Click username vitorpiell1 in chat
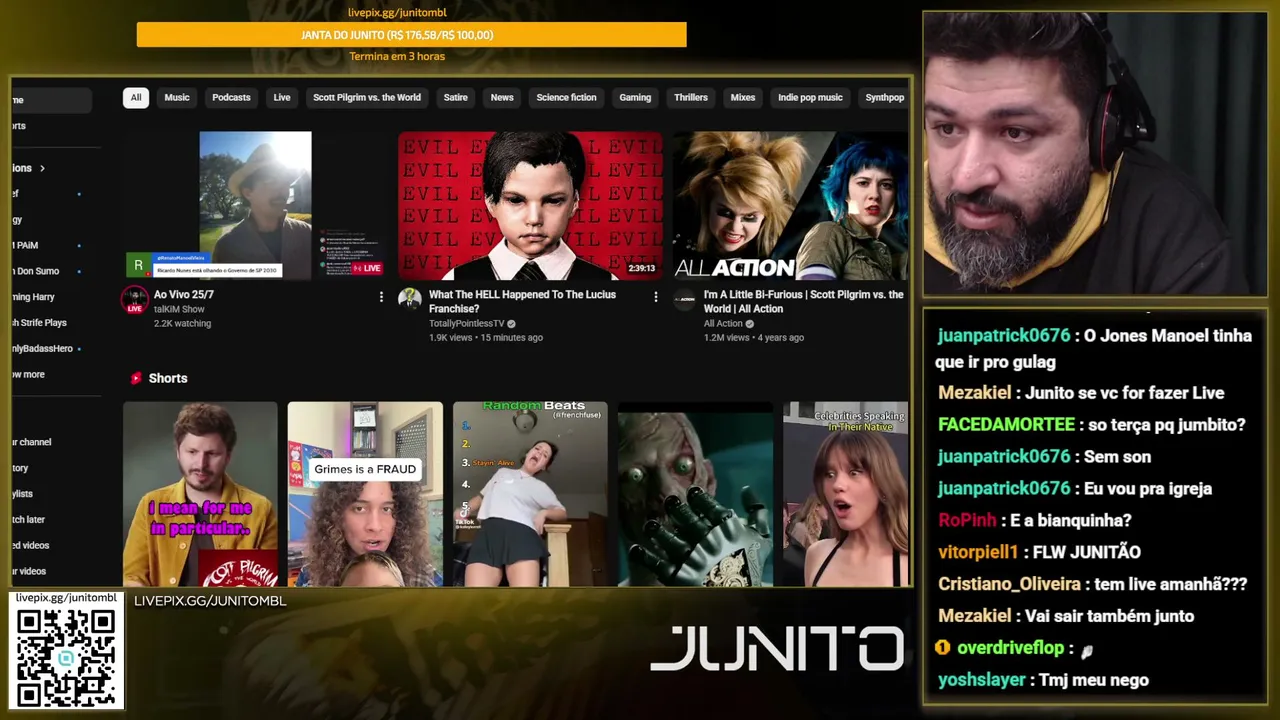 (x=978, y=552)
